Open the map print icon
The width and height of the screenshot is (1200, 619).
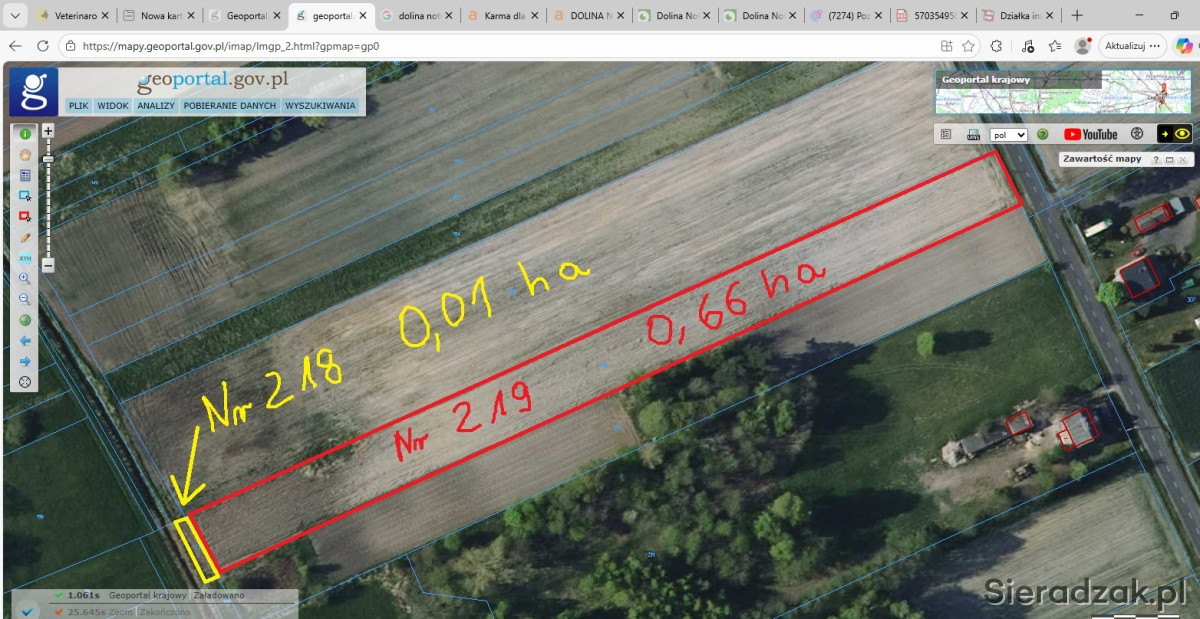[973, 134]
